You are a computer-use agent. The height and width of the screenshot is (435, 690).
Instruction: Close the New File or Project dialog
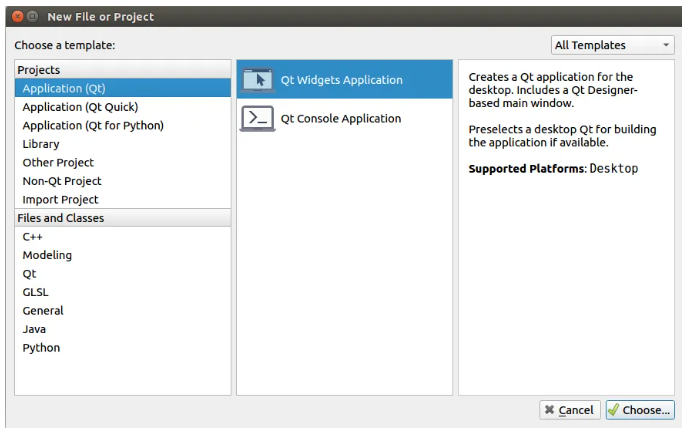point(18,17)
